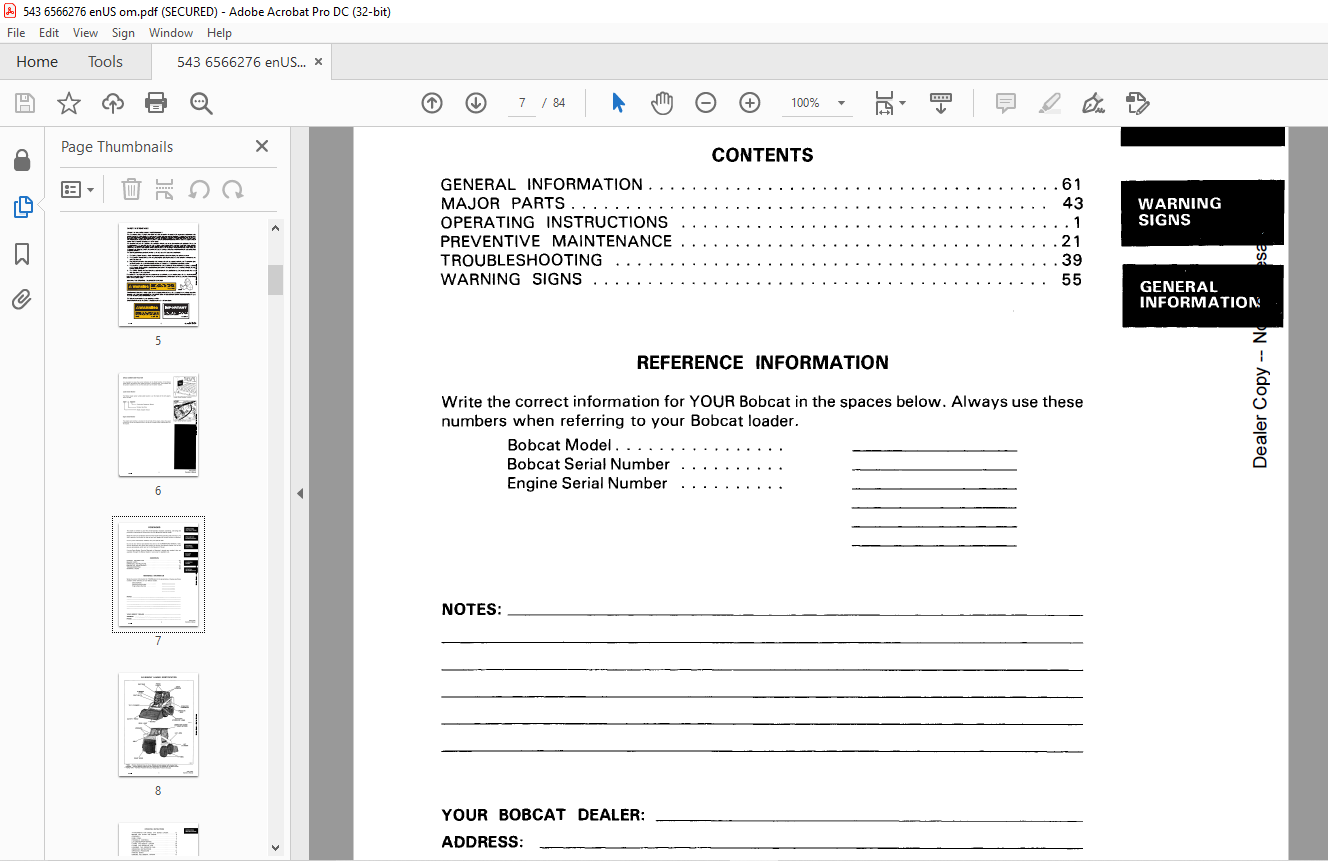Switch to the Home tab
The width and height of the screenshot is (1328, 861).
point(37,62)
